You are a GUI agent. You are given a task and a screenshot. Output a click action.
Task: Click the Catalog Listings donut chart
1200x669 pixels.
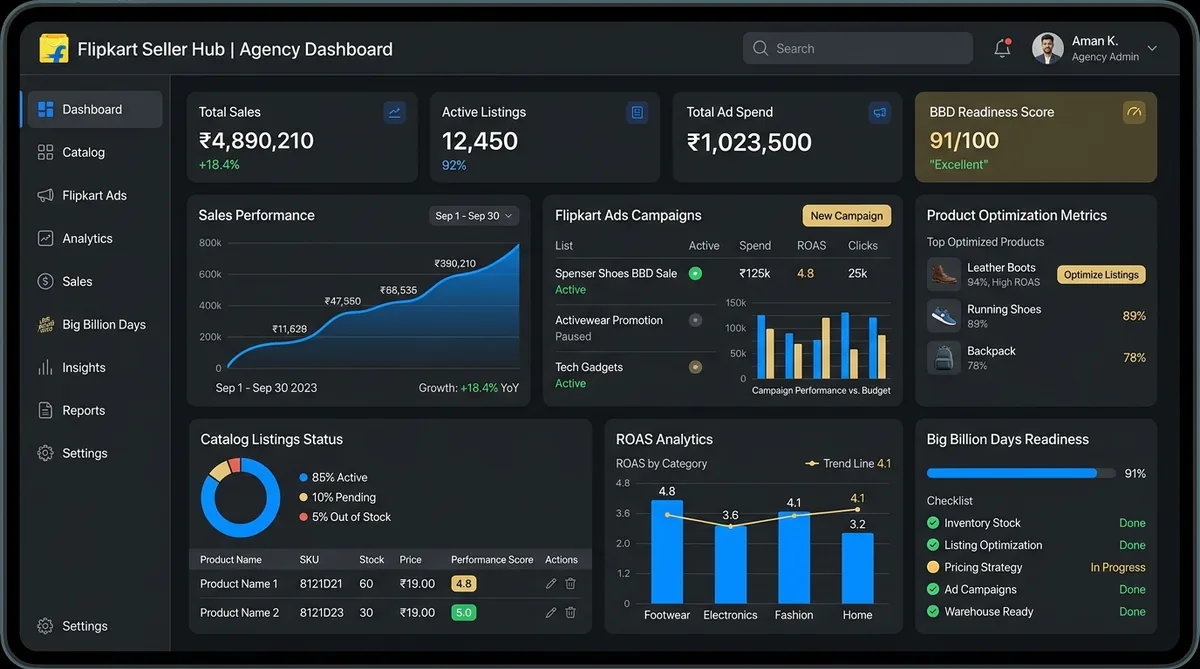click(240, 497)
